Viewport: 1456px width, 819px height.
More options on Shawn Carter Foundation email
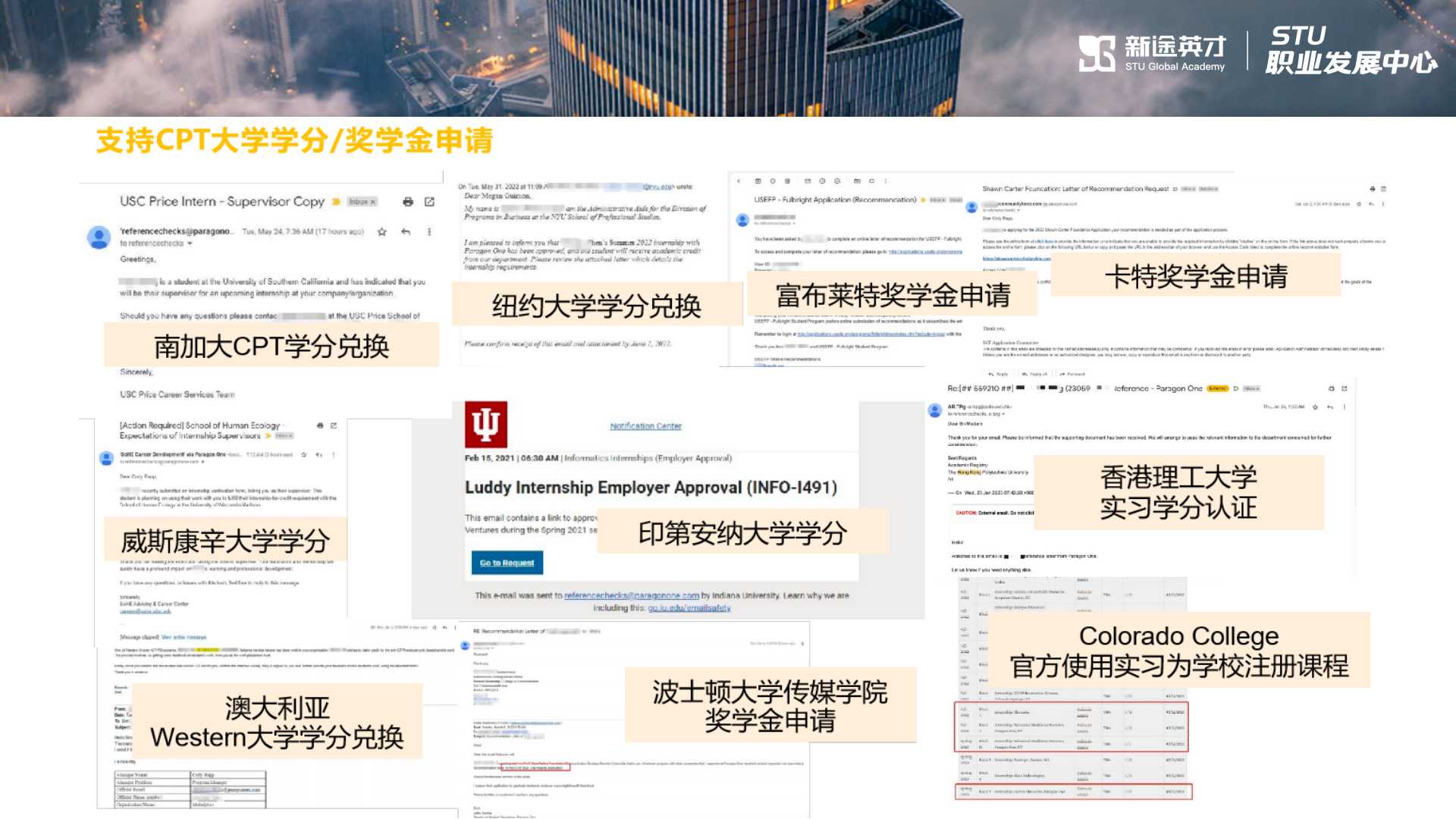pos(1383,204)
